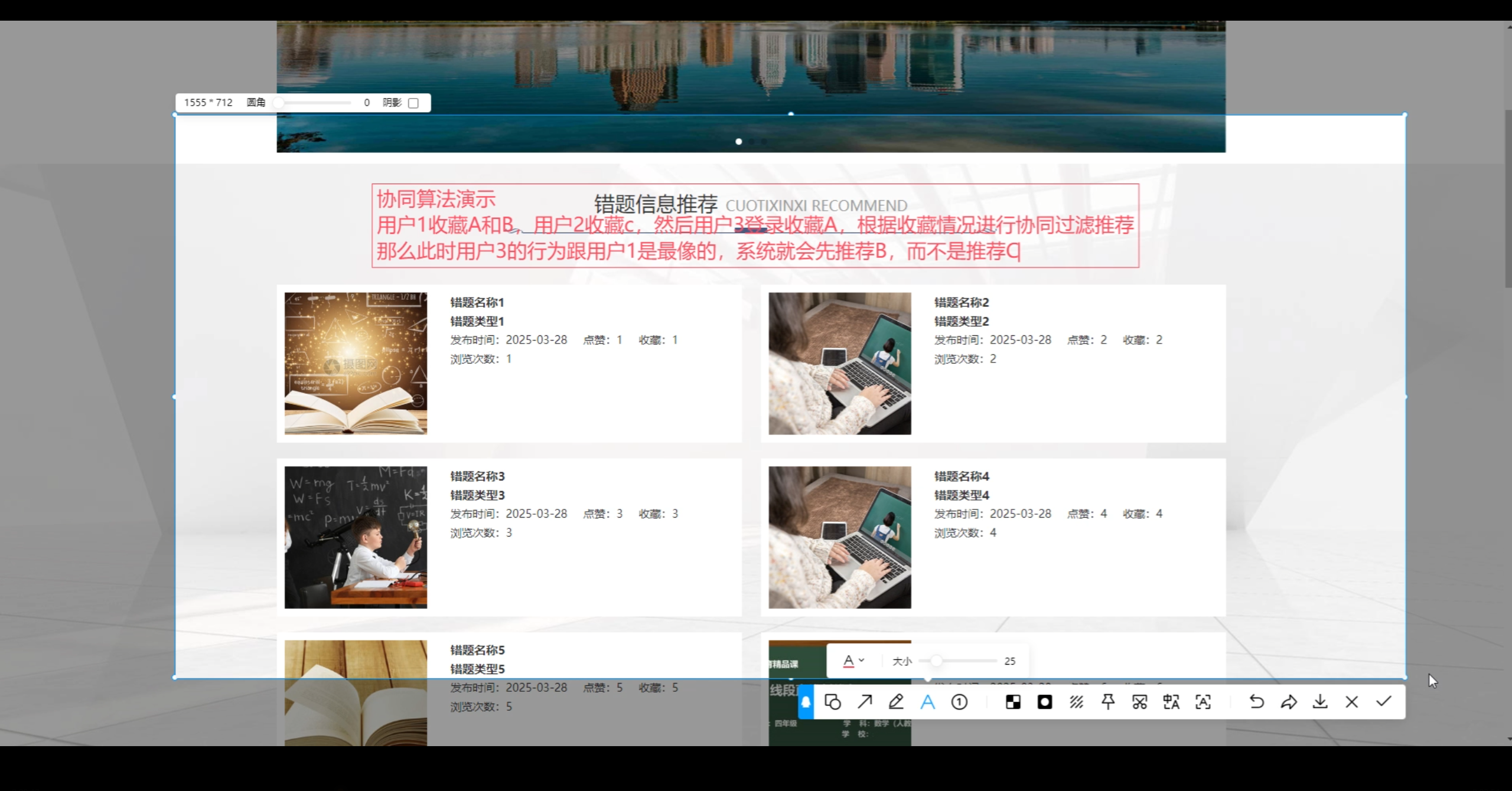Click the translate screenshot icon
Image resolution: width=1512 pixels, height=791 pixels.
point(1171,702)
